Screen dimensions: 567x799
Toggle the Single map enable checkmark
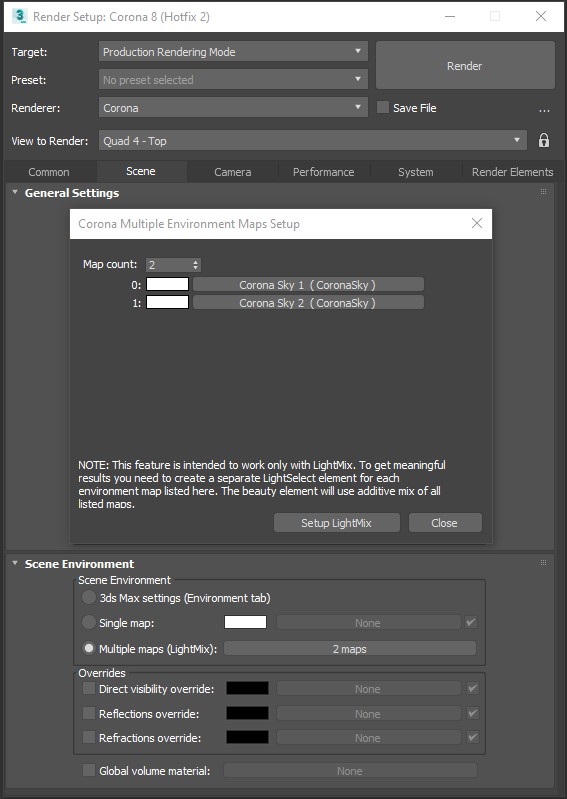click(471, 622)
